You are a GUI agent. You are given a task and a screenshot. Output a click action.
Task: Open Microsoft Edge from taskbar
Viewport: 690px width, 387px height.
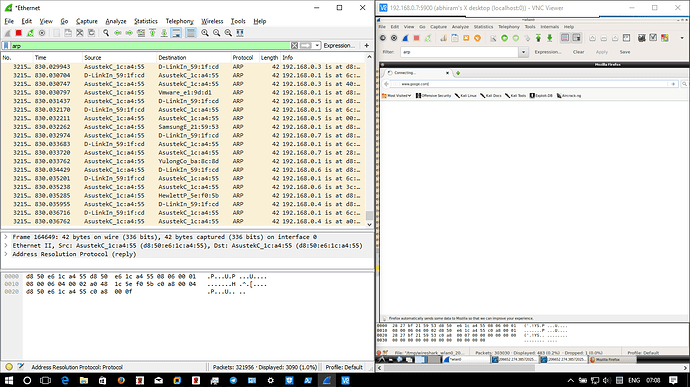point(65,380)
